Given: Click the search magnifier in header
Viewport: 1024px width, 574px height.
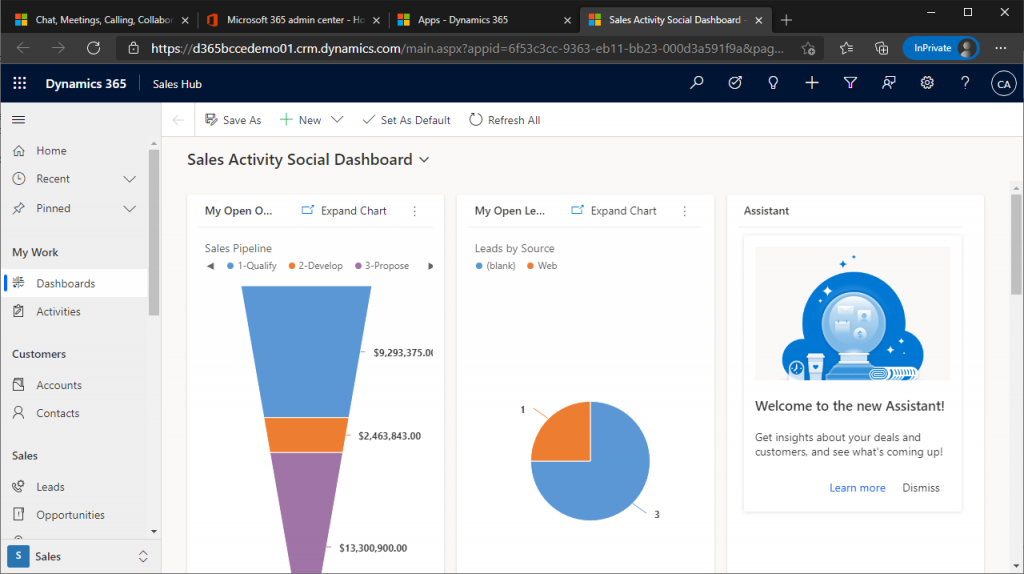Looking at the screenshot, I should (697, 83).
